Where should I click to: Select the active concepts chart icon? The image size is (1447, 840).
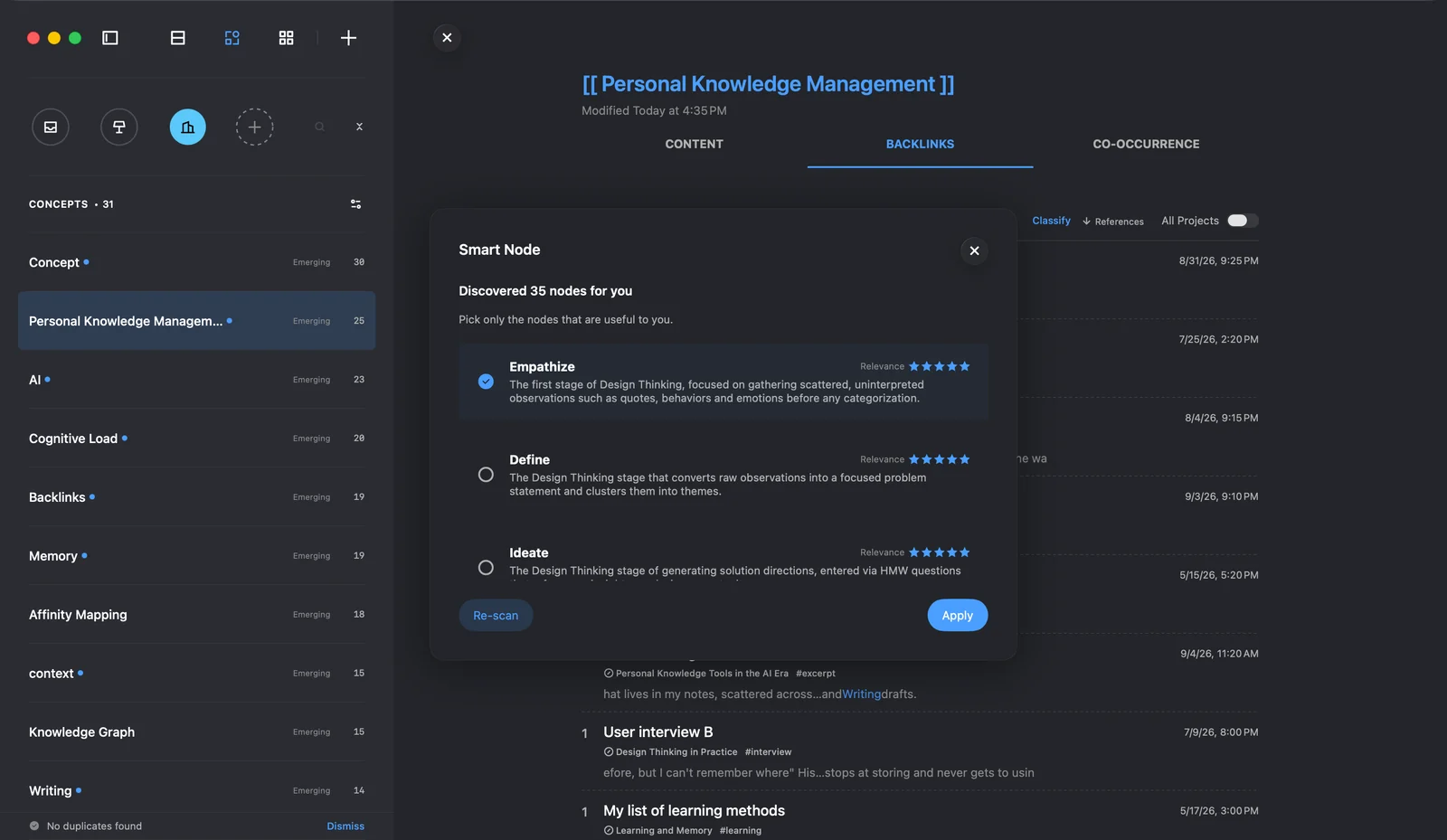(x=187, y=127)
